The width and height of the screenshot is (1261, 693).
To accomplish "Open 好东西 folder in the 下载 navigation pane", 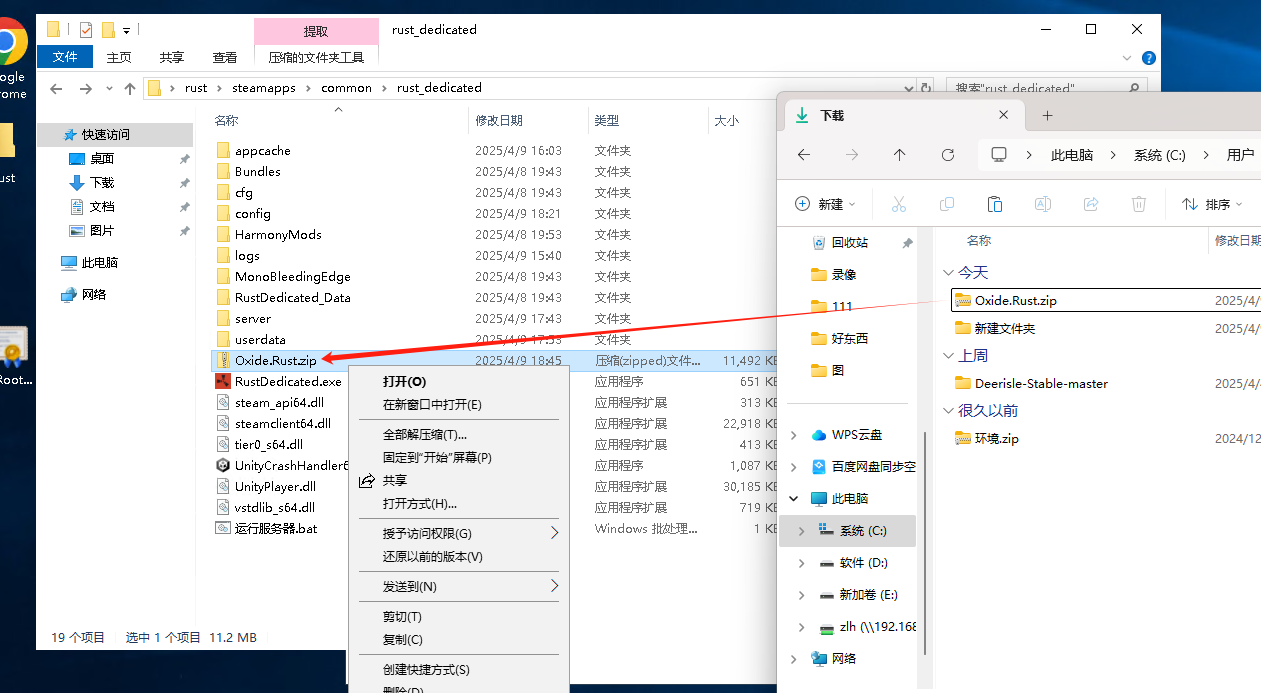I will (x=850, y=338).
